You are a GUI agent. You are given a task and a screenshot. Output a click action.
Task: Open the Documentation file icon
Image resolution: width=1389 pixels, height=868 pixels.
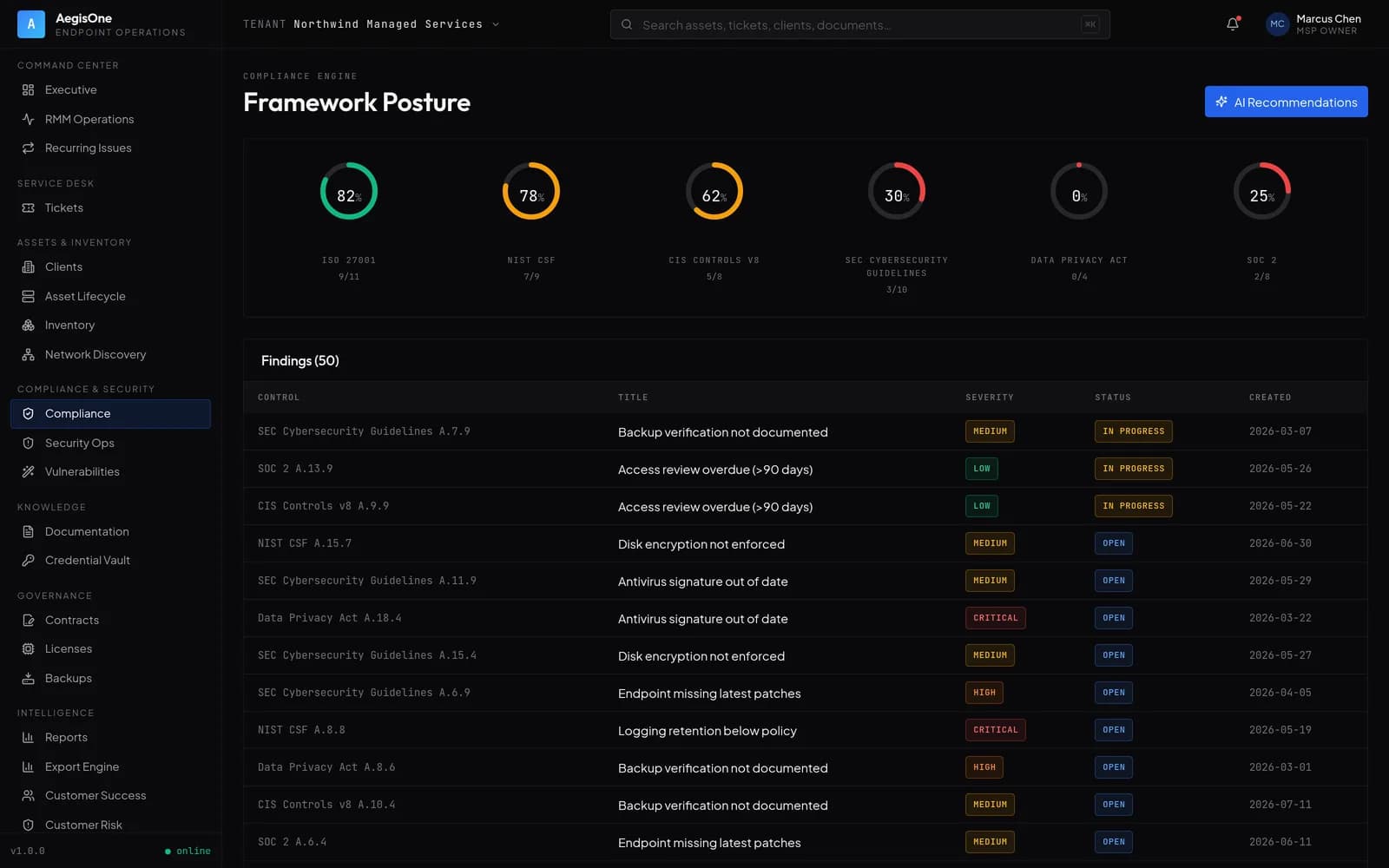[28, 532]
